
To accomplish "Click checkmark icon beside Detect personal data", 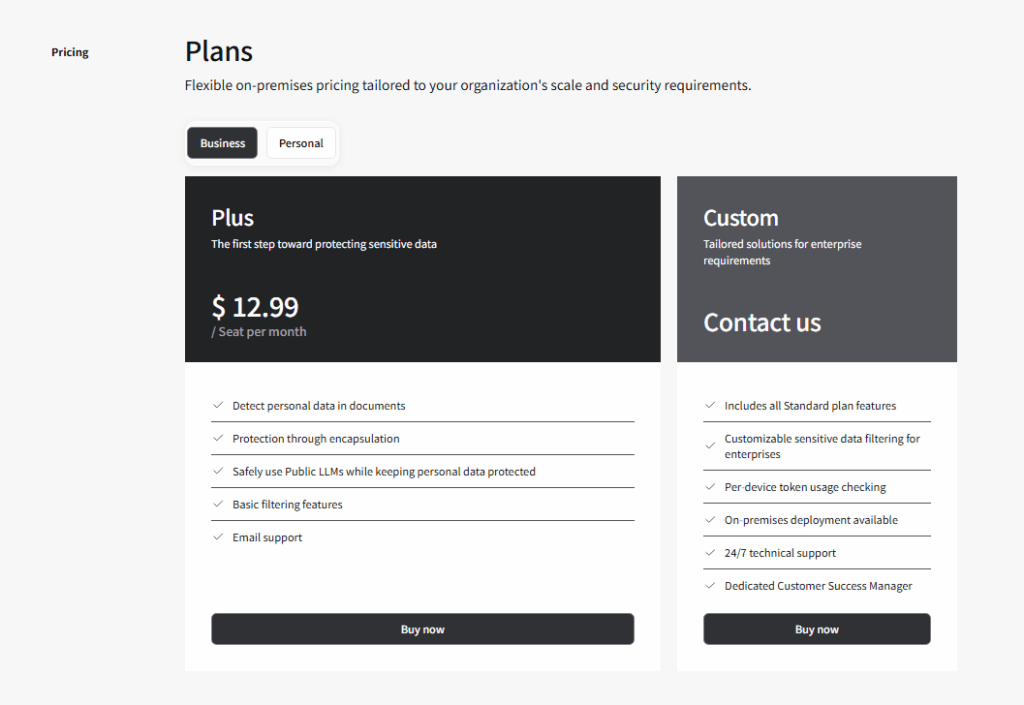I will (217, 405).
